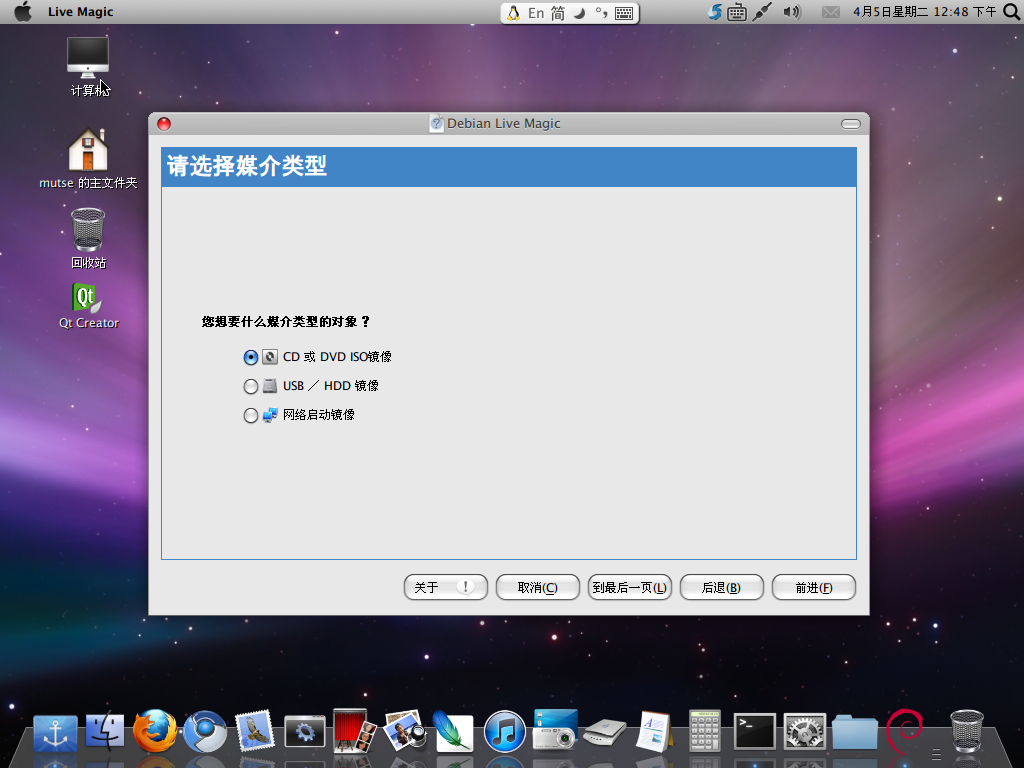Open the blue feather icon in dock
This screenshot has width=1024, height=768.
click(453, 731)
